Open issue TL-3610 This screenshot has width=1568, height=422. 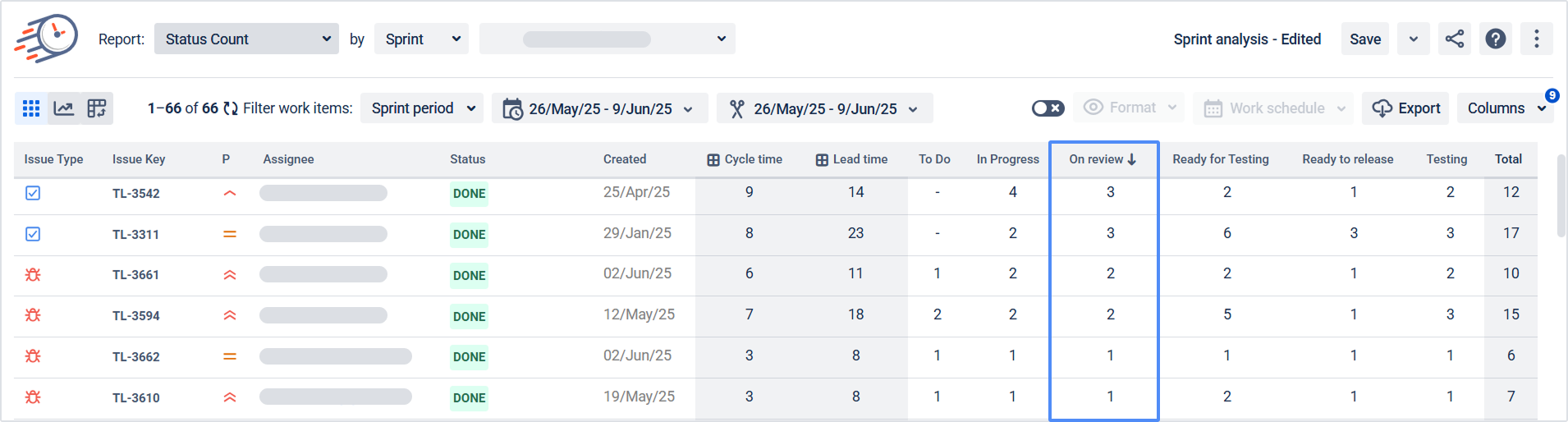click(x=136, y=398)
